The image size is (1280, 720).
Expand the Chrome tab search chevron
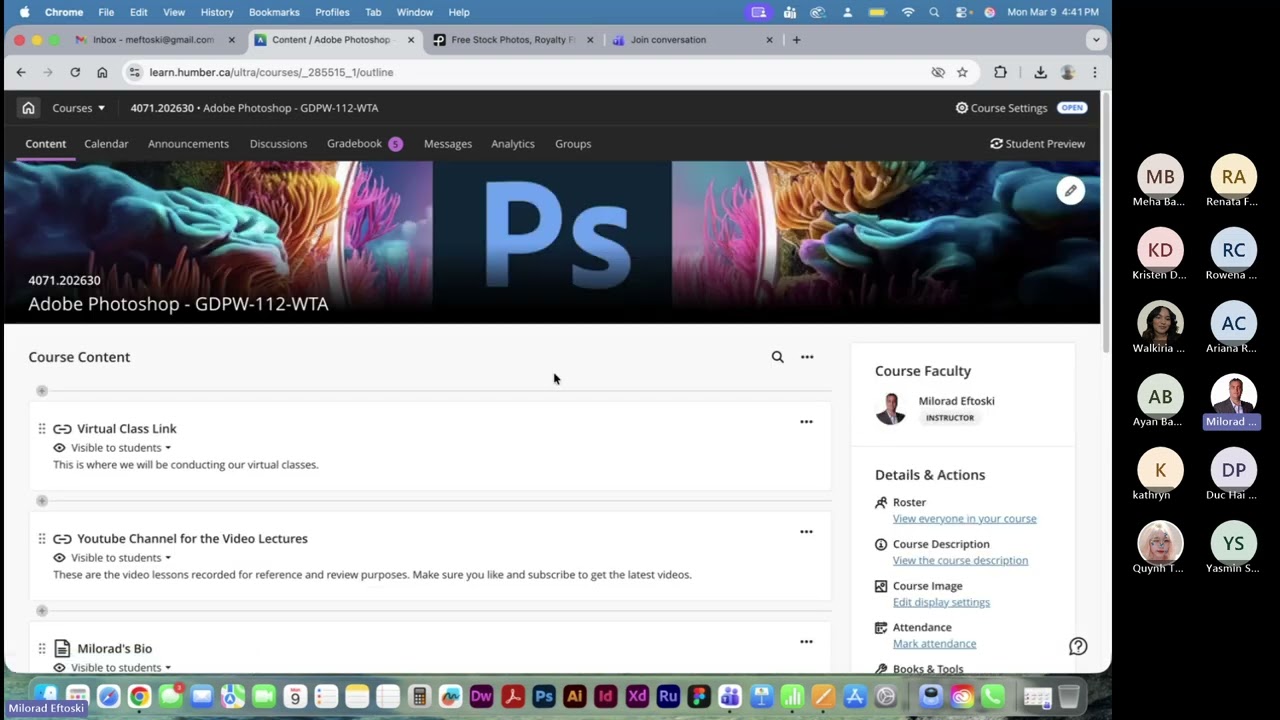click(x=1096, y=40)
